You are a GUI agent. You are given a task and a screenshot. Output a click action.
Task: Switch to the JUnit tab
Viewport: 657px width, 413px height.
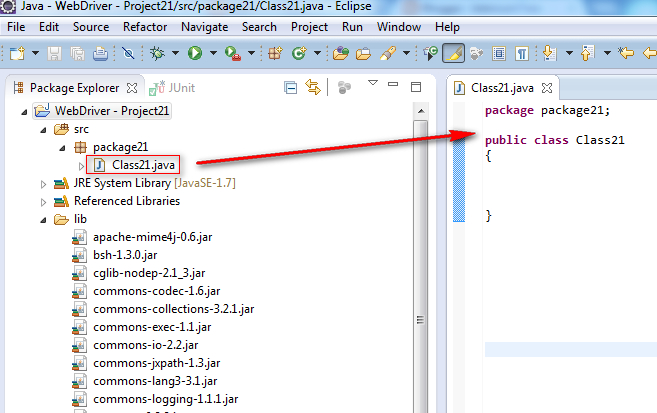tap(172, 88)
